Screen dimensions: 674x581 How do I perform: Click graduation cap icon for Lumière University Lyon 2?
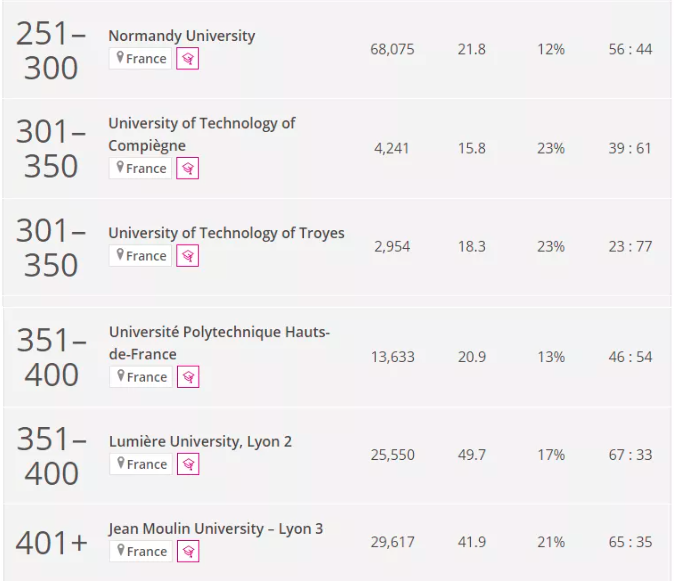pos(188,464)
